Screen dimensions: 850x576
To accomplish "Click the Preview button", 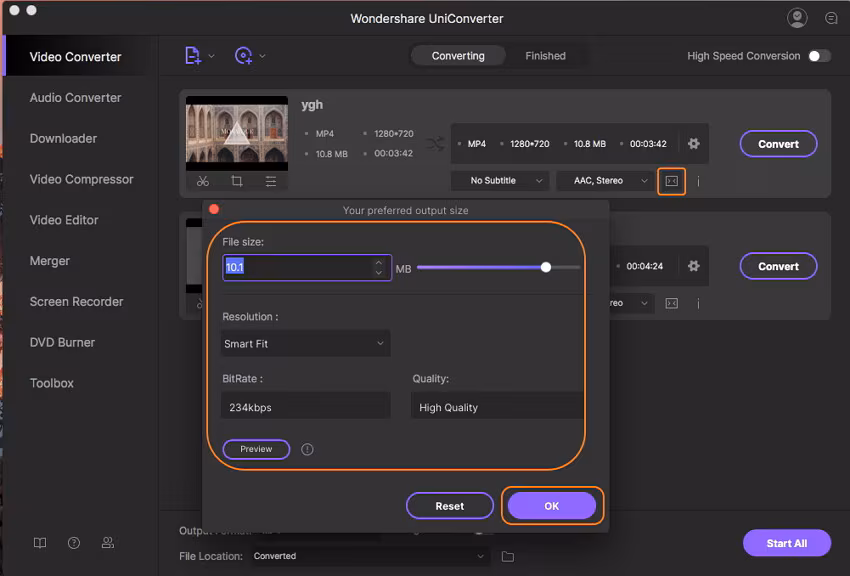I will pyautogui.click(x=256, y=449).
